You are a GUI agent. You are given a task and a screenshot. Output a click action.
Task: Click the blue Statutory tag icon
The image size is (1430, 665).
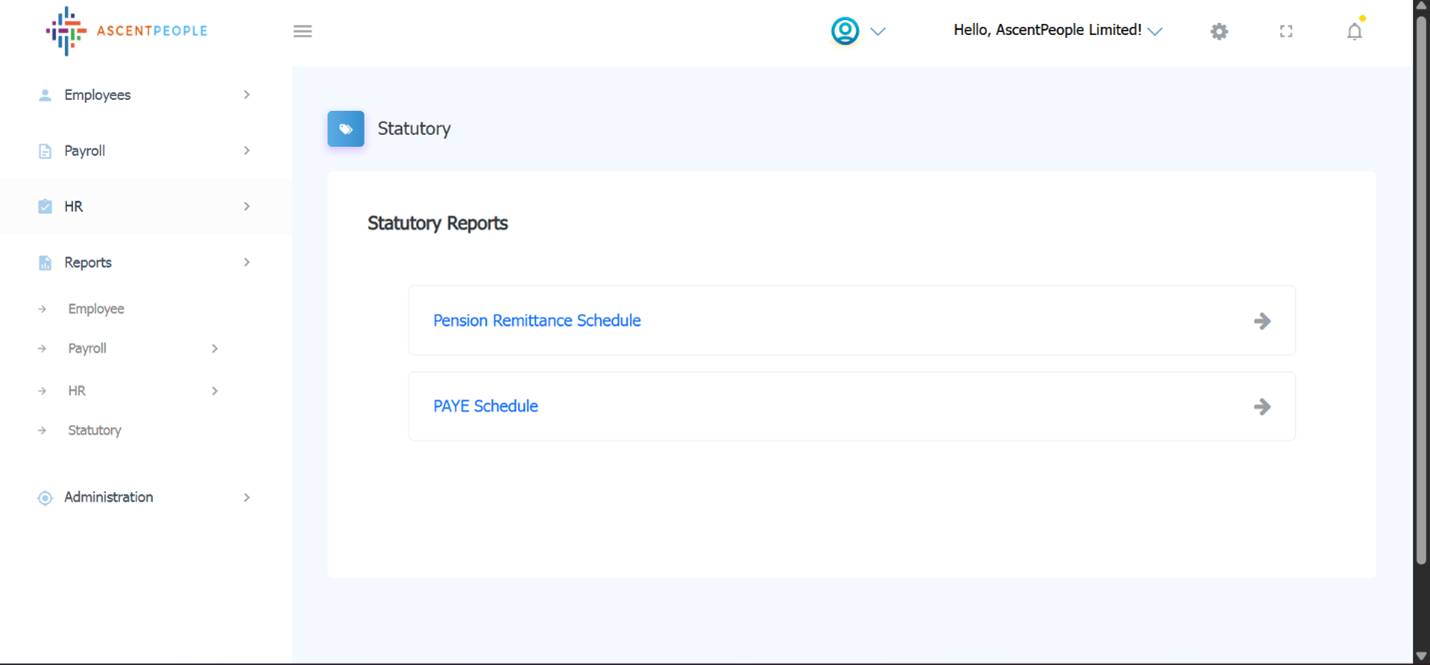[x=346, y=129]
